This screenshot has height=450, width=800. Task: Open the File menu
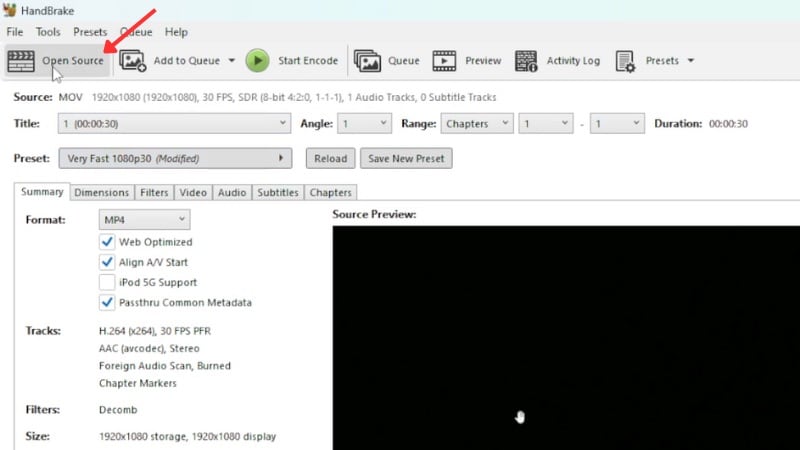coord(15,32)
